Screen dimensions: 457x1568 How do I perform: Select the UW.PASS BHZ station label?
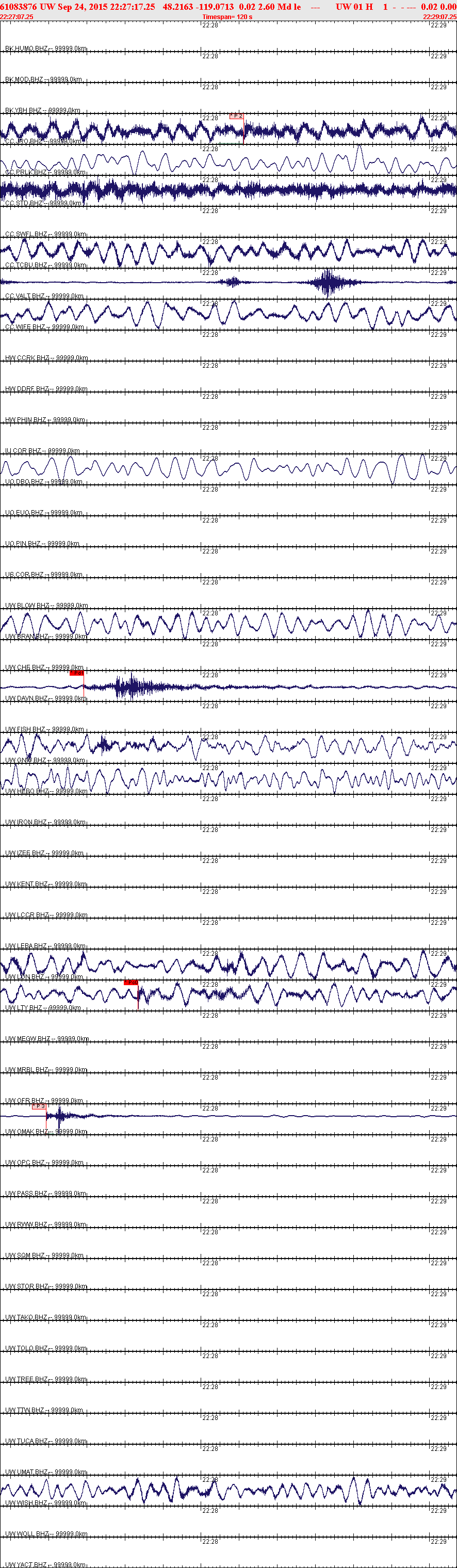click(45, 1194)
